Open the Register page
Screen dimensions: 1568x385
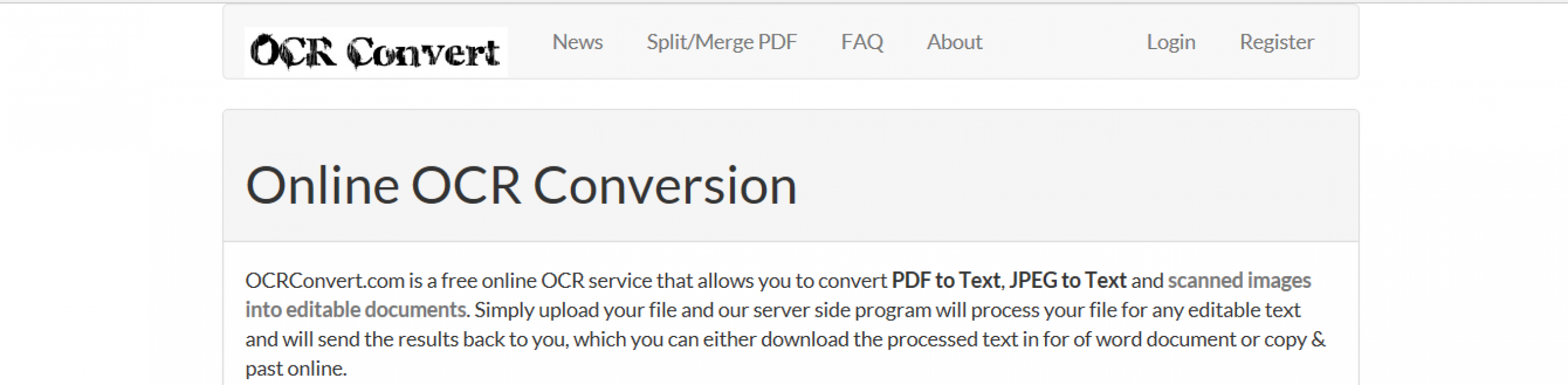click(x=1277, y=42)
